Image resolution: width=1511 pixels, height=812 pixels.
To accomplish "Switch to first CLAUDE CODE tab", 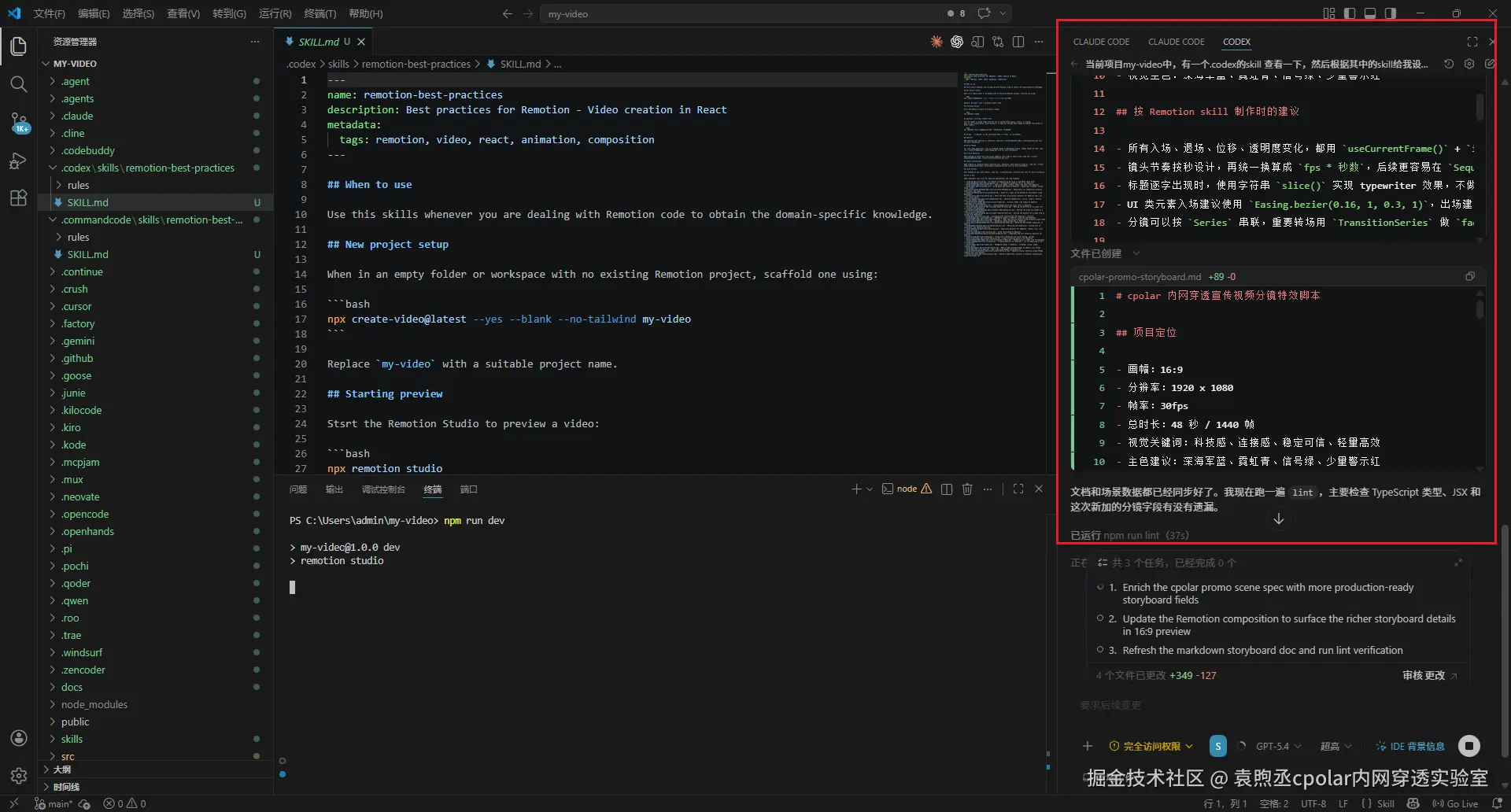I will point(1101,42).
